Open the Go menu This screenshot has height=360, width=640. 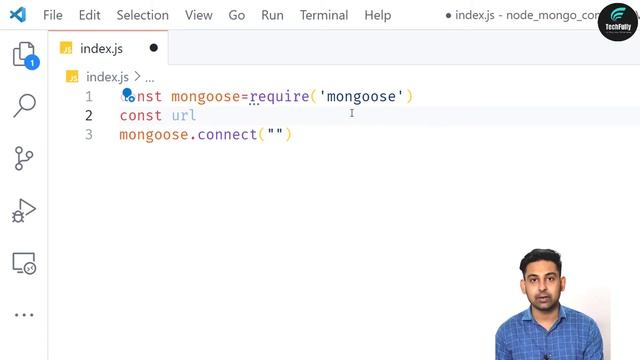click(237, 15)
